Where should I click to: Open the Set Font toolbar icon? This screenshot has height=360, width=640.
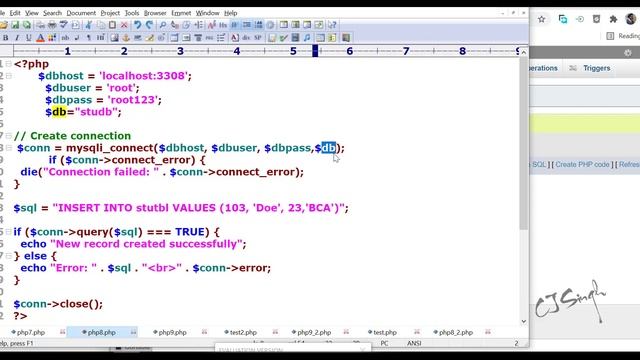tap(211, 25)
